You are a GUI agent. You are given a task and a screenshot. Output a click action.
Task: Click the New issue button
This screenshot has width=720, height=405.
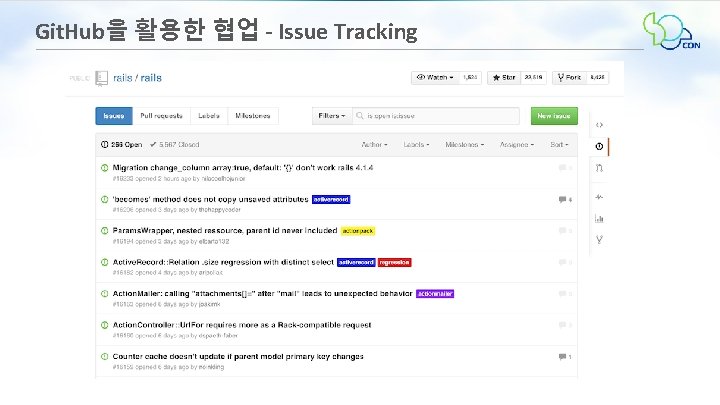(554, 116)
